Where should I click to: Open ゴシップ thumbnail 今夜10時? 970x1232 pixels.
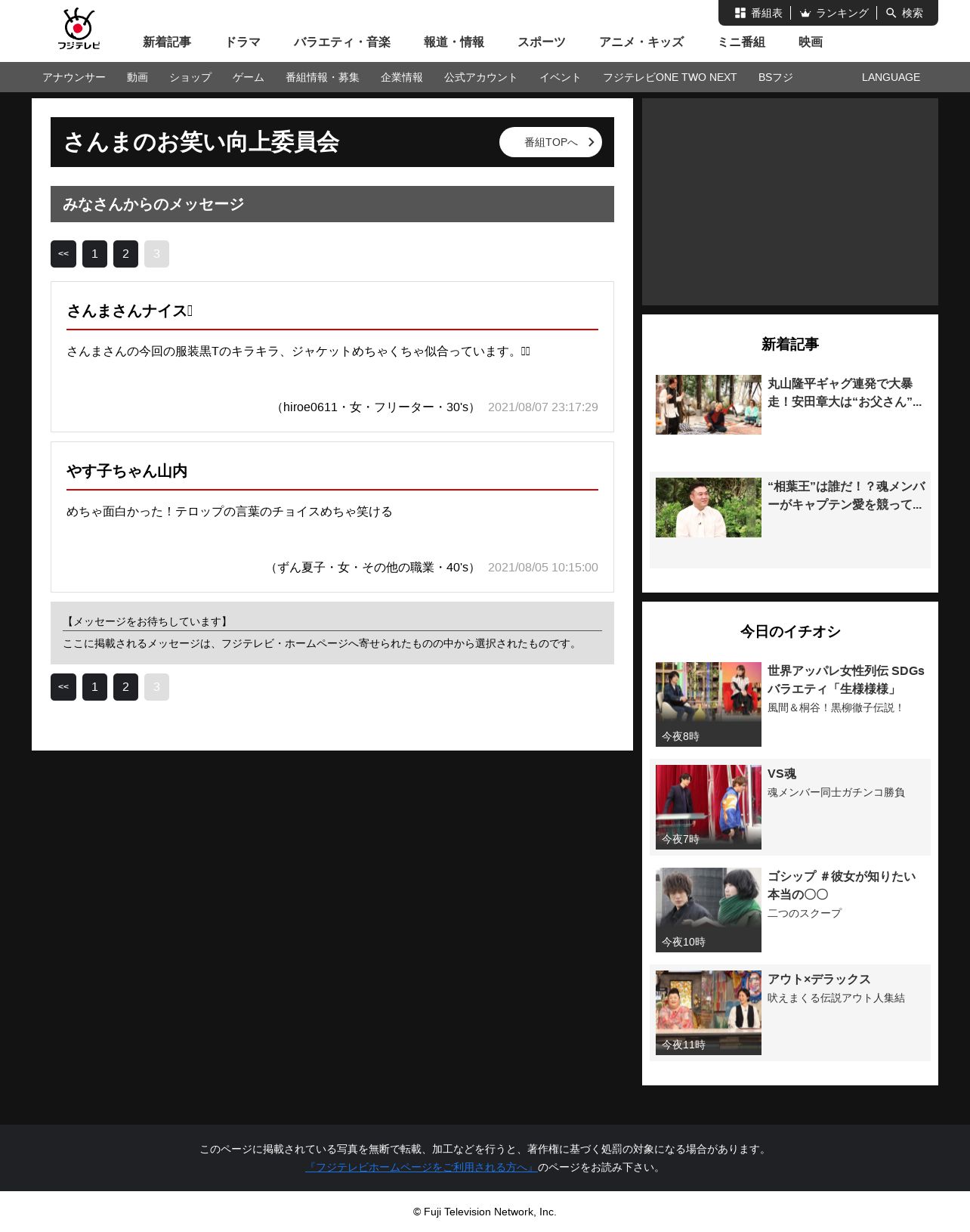[709, 910]
